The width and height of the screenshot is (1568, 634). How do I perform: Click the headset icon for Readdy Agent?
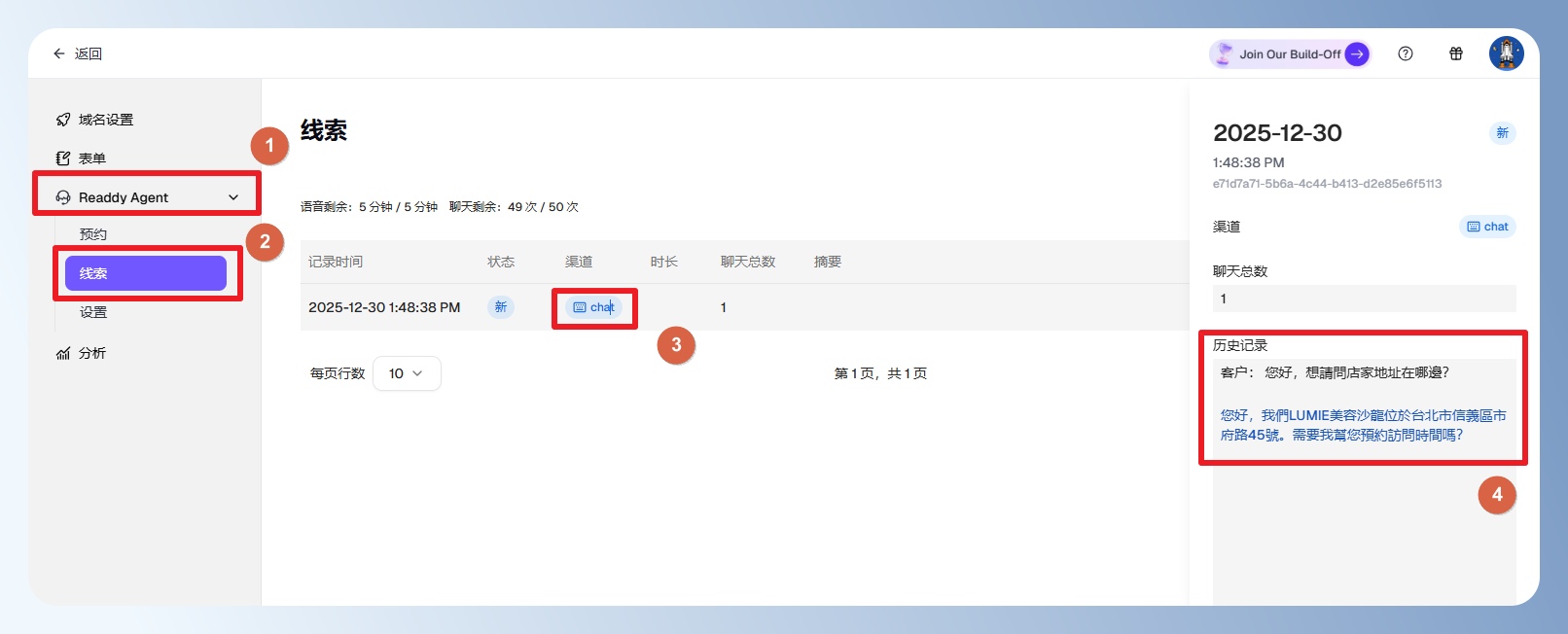63,197
